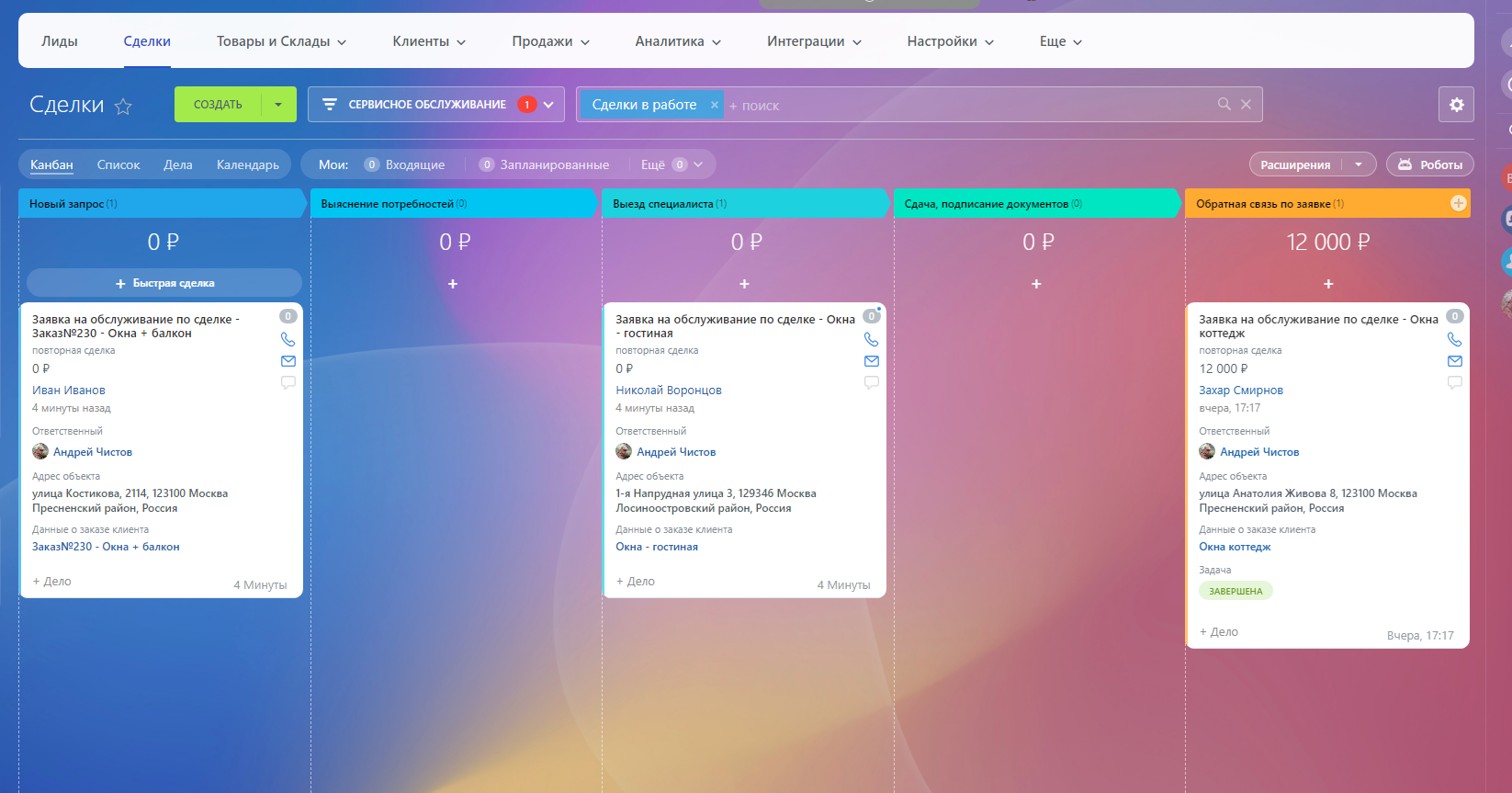
Task: Add deal via plus below the 12 000 ₽ total
Action: pyautogui.click(x=1328, y=284)
